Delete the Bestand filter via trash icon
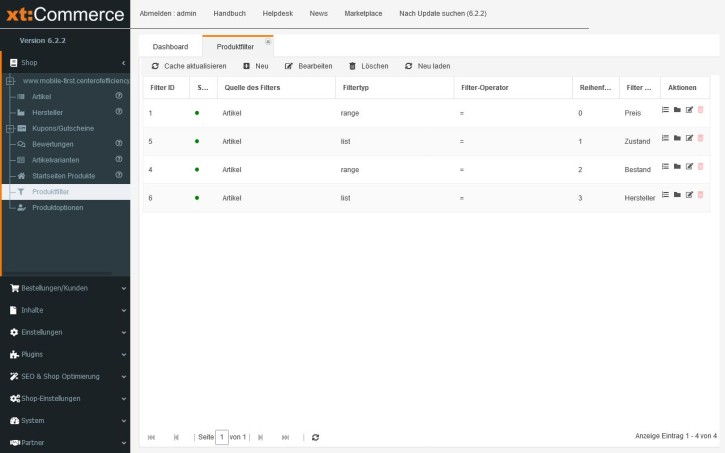The image size is (725, 453). coord(700,166)
